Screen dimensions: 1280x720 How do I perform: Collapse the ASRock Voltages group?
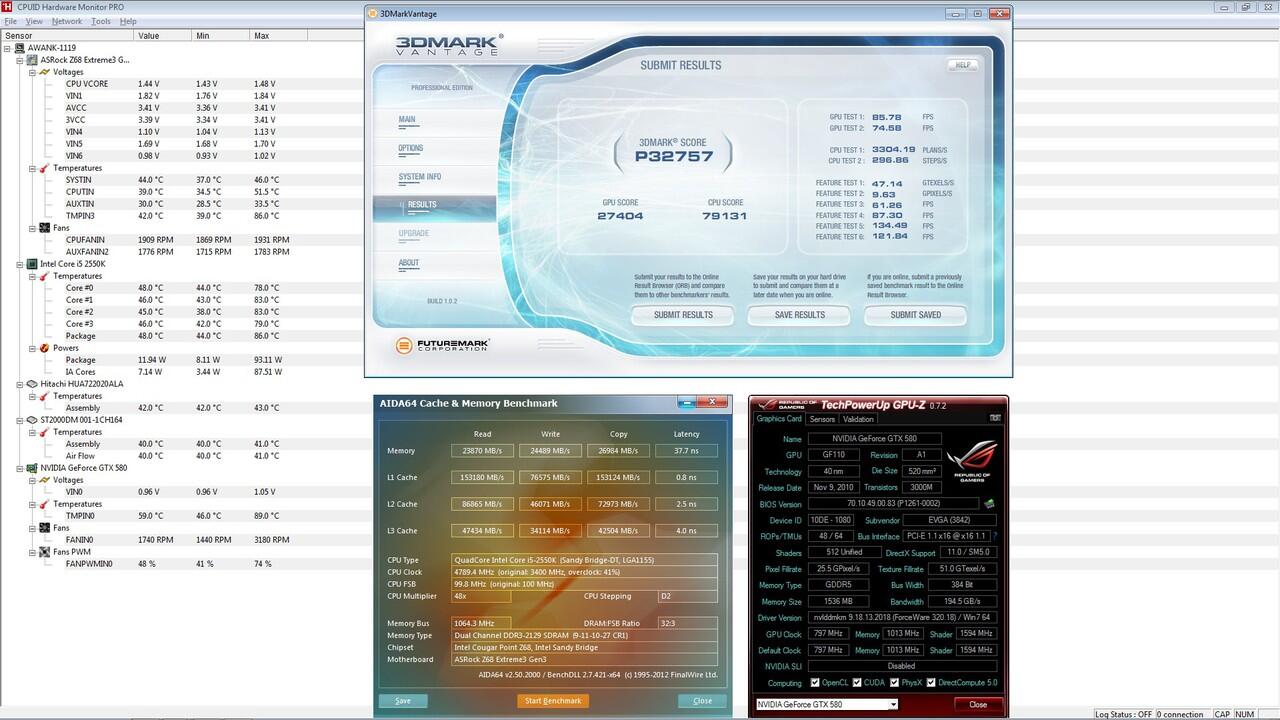pyautogui.click(x=32, y=72)
